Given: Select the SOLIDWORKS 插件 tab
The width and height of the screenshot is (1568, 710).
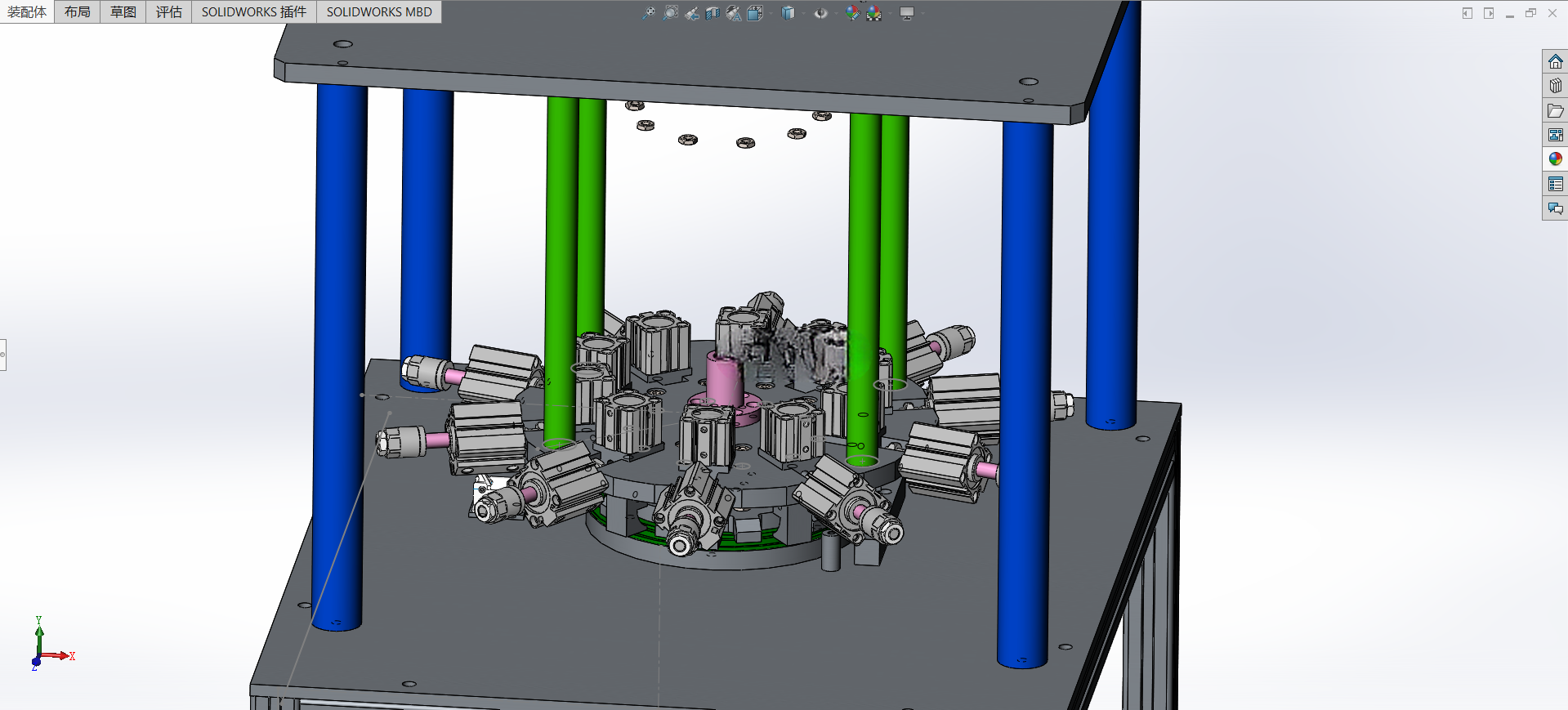Looking at the screenshot, I should 254,11.
